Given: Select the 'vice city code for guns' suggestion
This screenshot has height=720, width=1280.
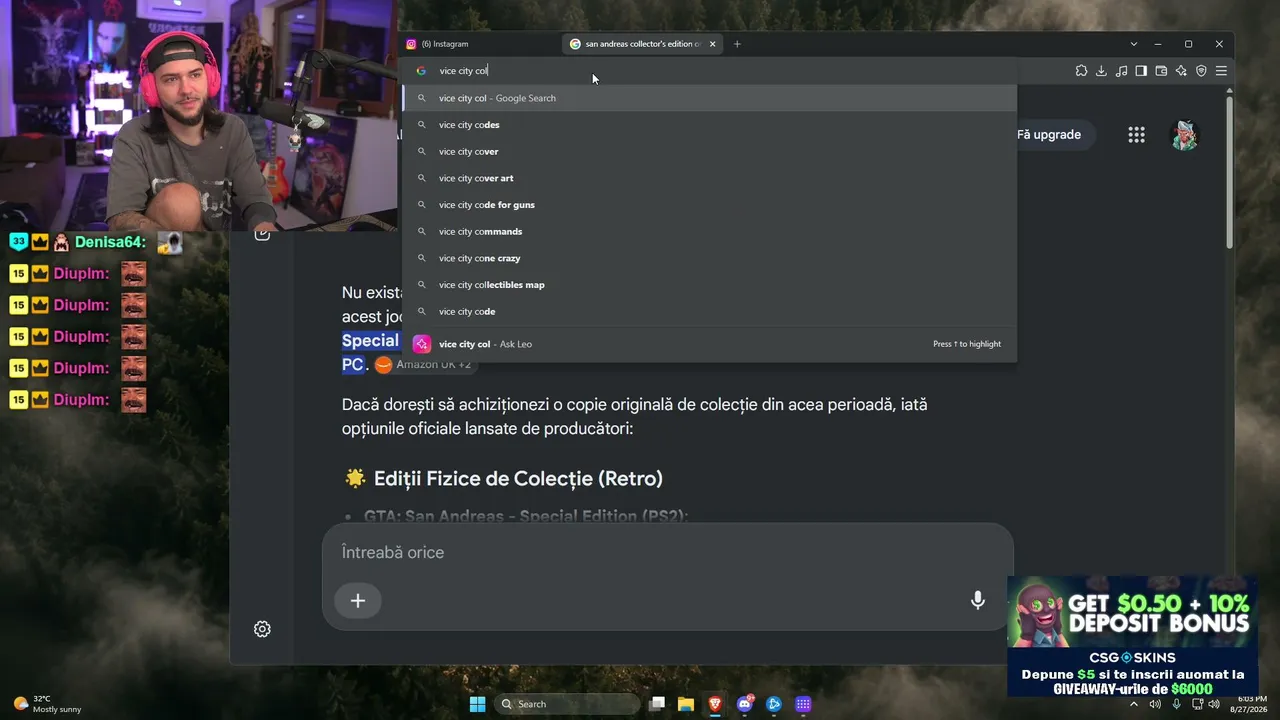Looking at the screenshot, I should tap(709, 205).
